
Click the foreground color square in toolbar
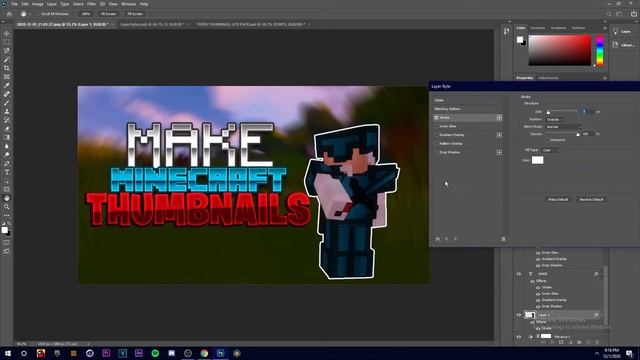(4, 230)
